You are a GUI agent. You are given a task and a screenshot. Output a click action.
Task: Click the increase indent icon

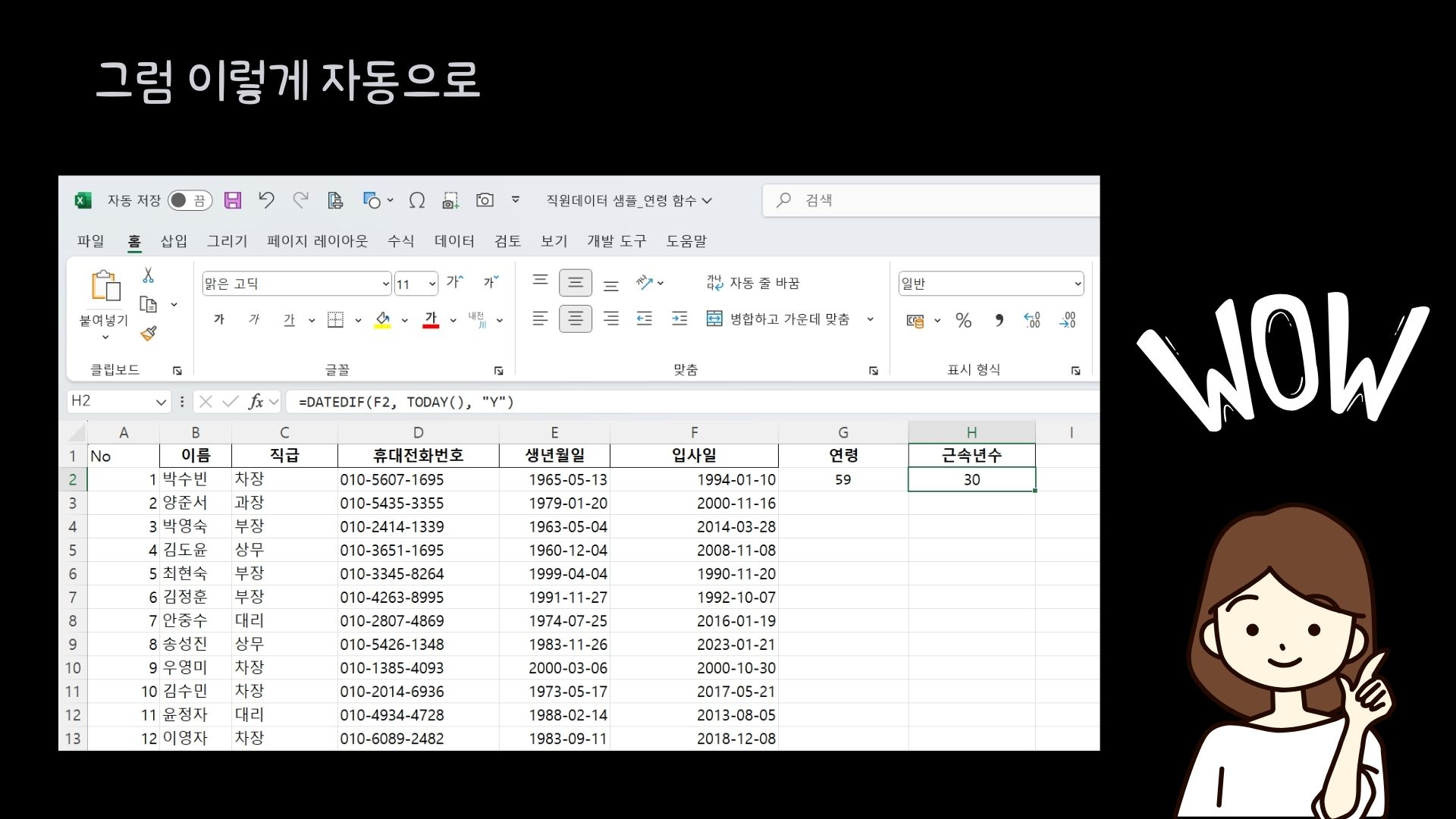[679, 319]
